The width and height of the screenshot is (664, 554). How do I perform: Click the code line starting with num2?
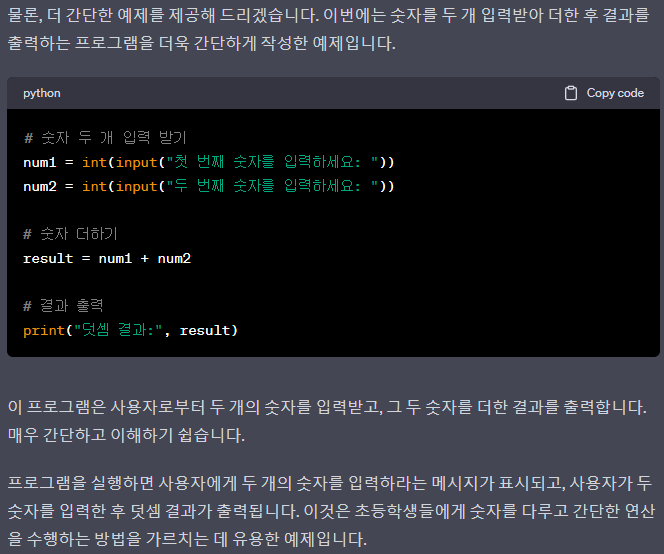click(x=209, y=186)
